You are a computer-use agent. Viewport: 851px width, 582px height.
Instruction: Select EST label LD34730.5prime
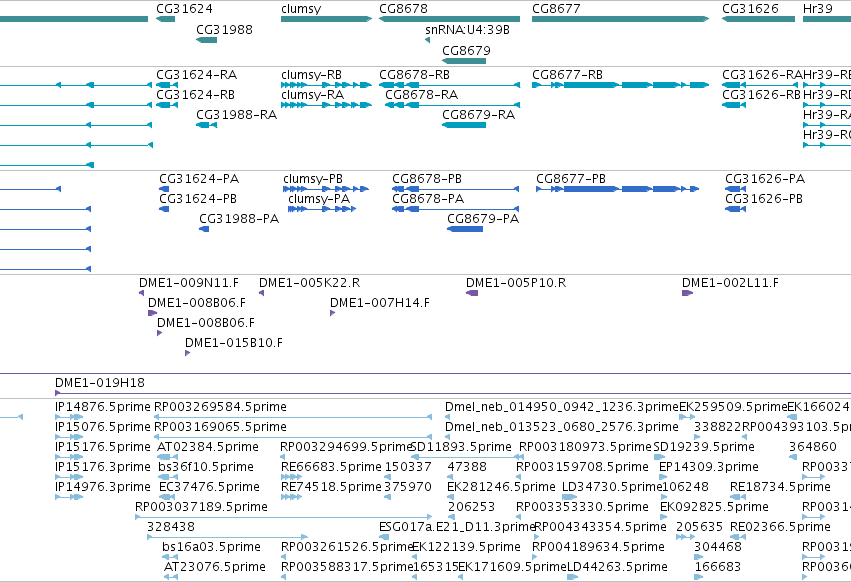pyautogui.click(x=612, y=488)
